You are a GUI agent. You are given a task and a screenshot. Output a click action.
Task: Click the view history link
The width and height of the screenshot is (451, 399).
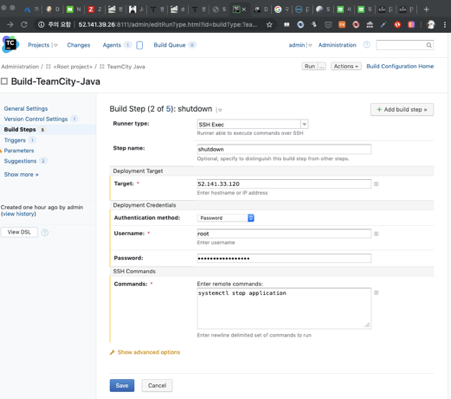tap(19, 214)
